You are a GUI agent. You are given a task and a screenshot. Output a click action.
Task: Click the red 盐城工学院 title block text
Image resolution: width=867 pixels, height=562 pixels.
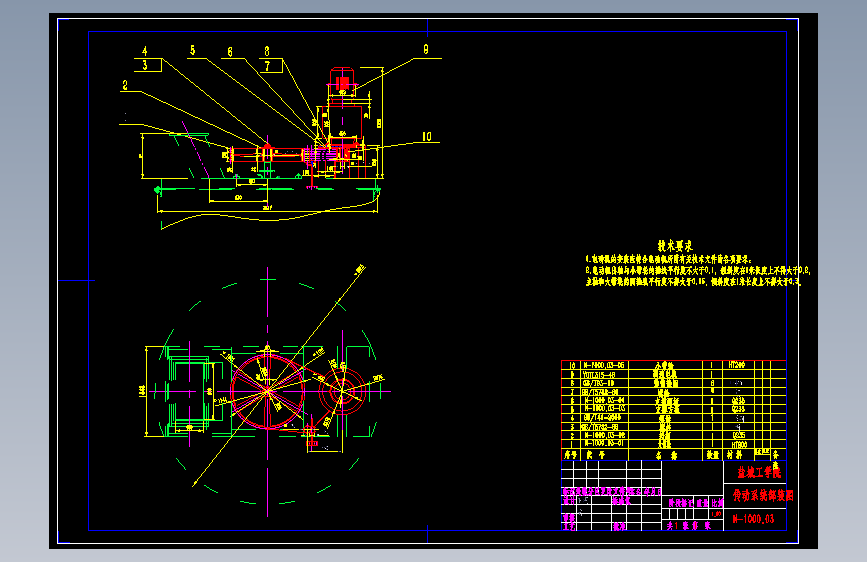tap(759, 472)
